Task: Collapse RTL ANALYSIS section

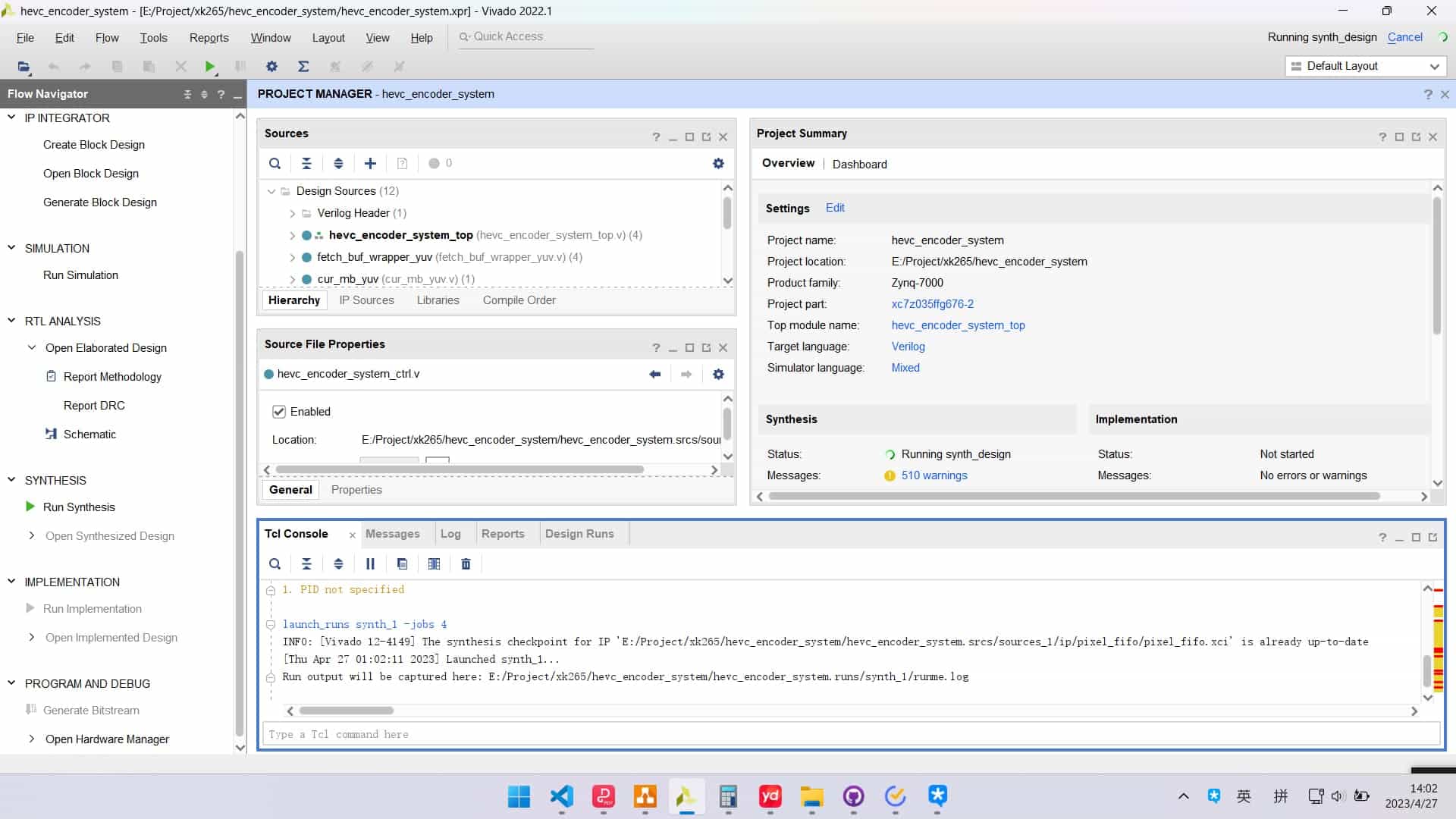Action: pos(11,321)
